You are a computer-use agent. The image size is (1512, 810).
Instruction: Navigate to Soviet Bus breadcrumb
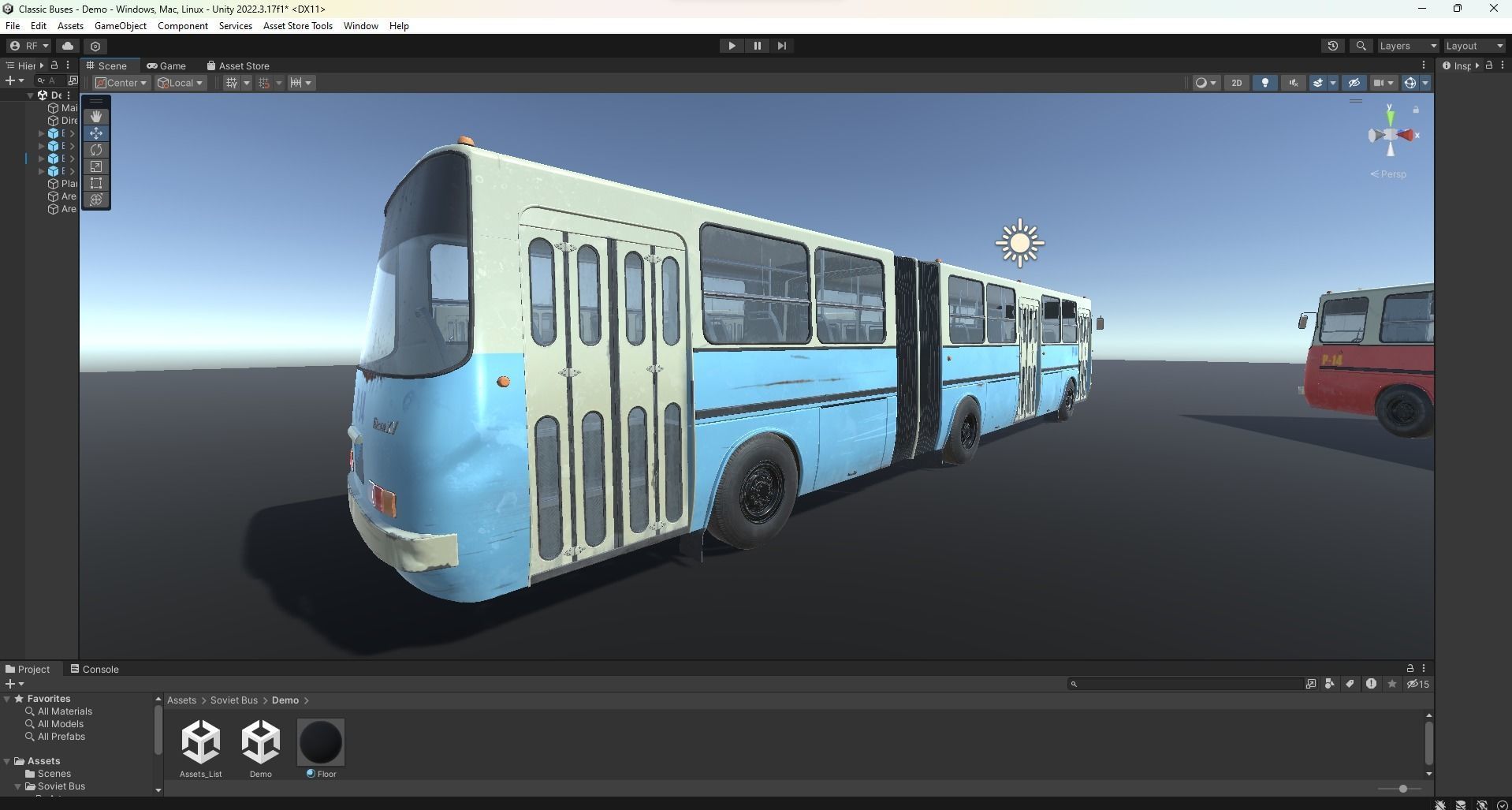(234, 700)
